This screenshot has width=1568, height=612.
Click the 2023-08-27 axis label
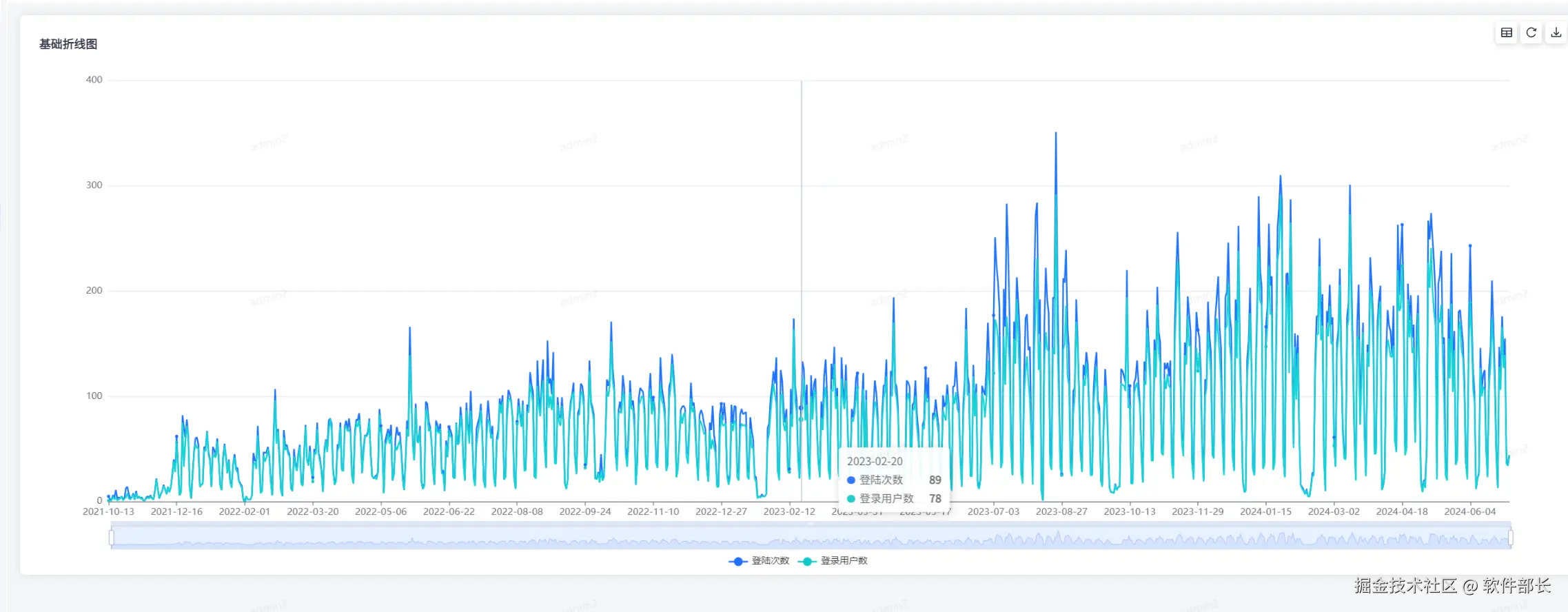click(x=1061, y=511)
